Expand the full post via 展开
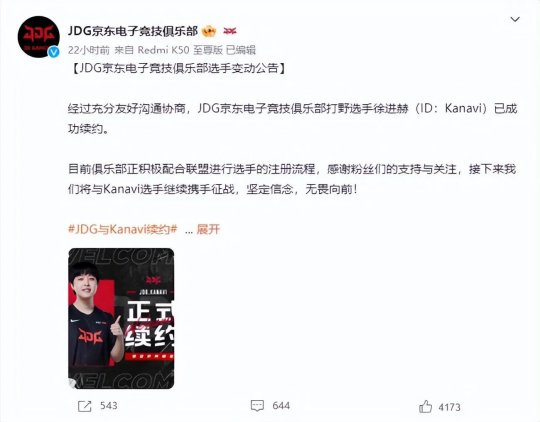 pos(208,229)
